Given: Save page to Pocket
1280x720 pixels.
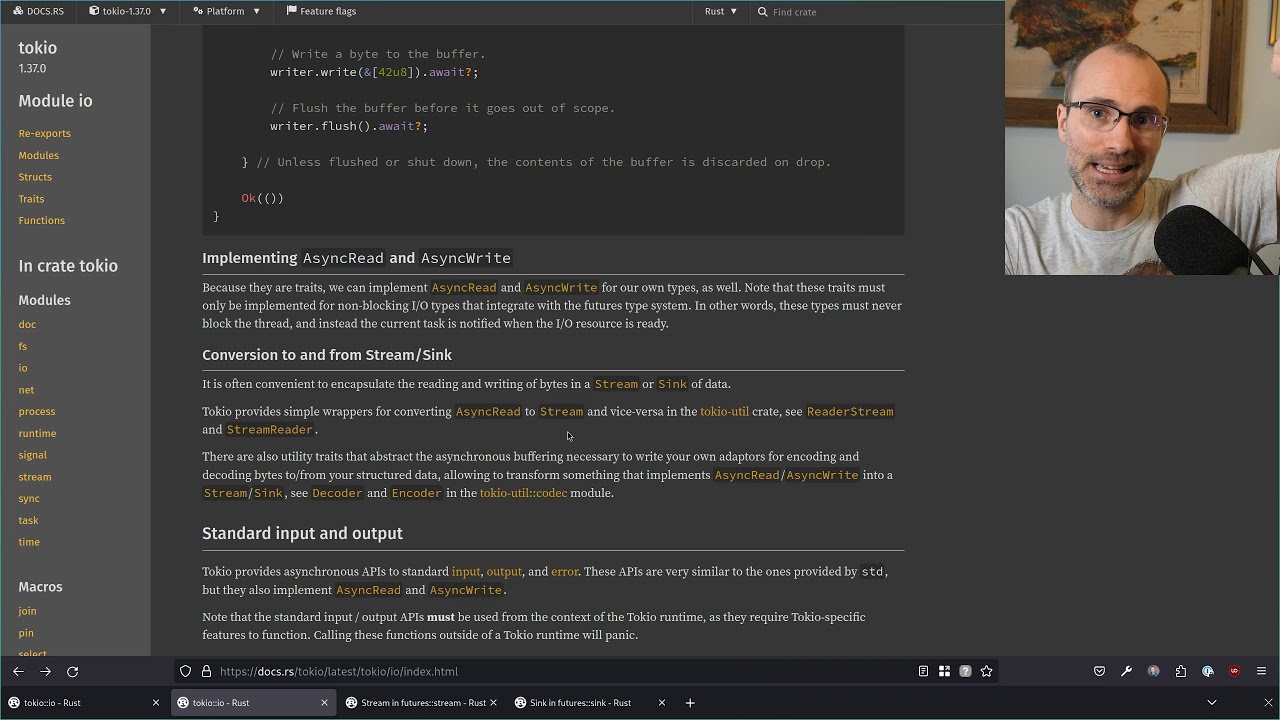Looking at the screenshot, I should [x=1099, y=671].
